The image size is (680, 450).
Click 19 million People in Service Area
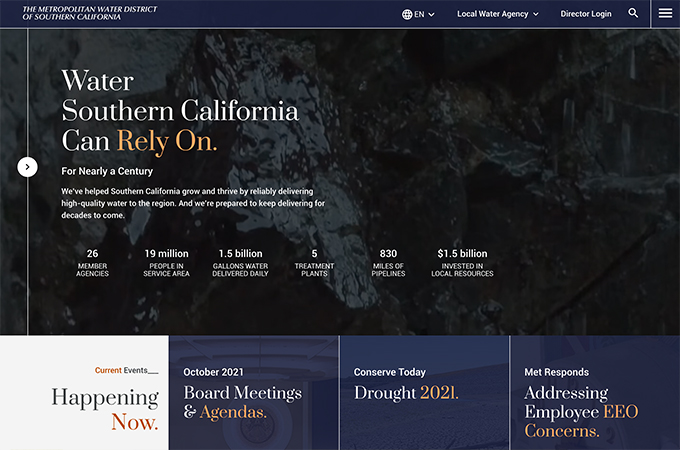(167, 263)
